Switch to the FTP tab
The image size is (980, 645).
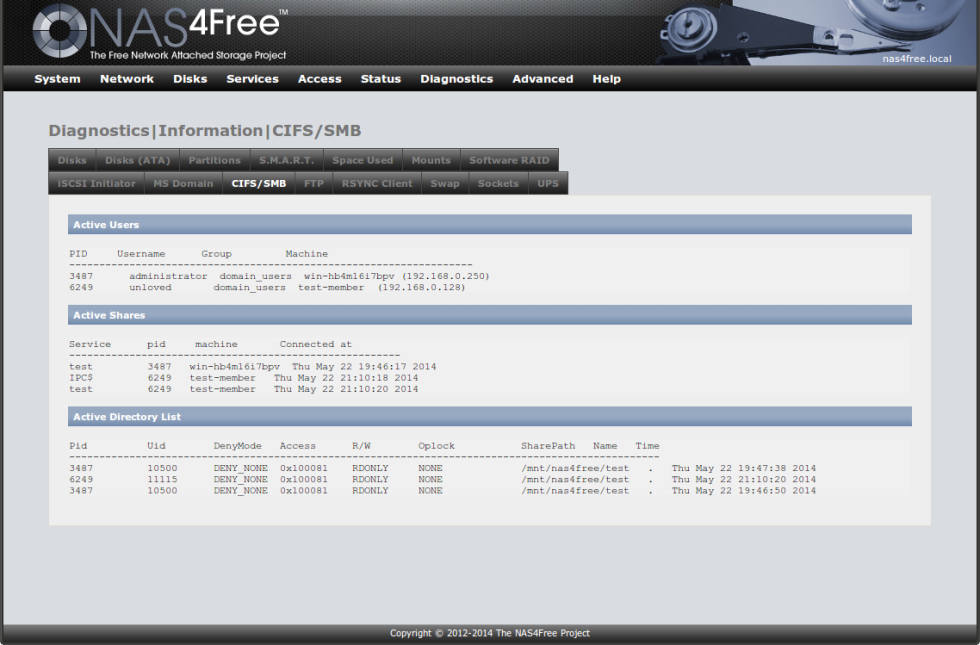[313, 183]
